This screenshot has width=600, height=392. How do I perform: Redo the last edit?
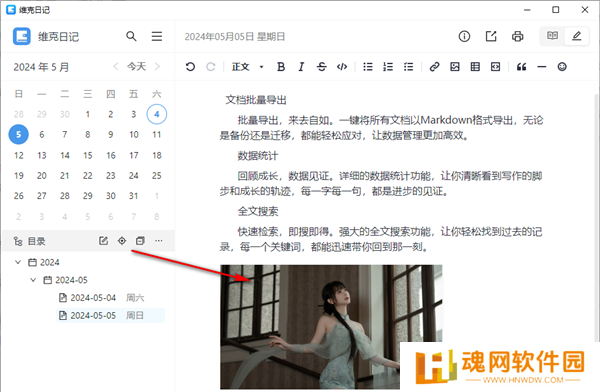pyautogui.click(x=210, y=67)
